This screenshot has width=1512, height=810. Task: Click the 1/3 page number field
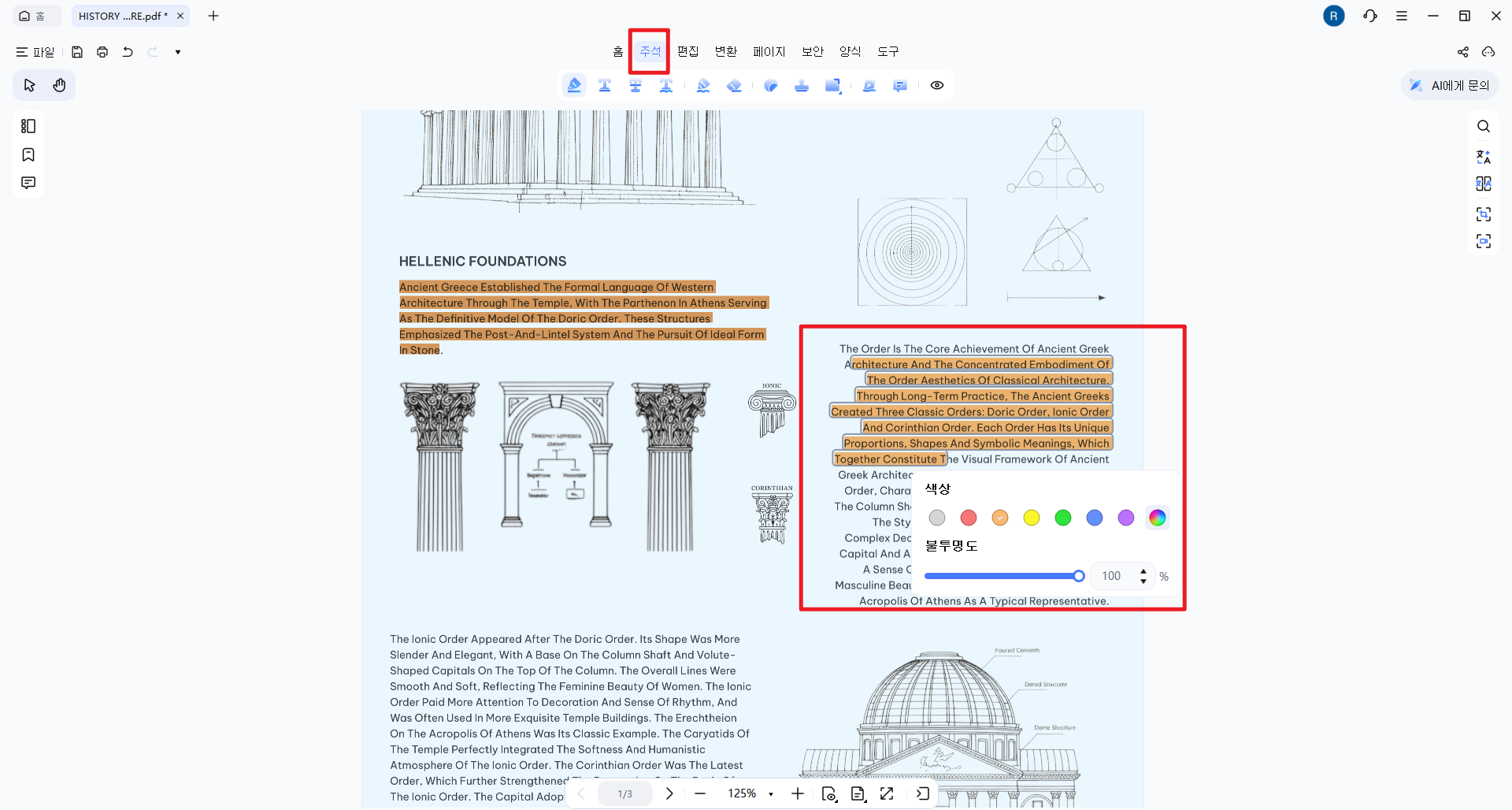(x=625, y=793)
